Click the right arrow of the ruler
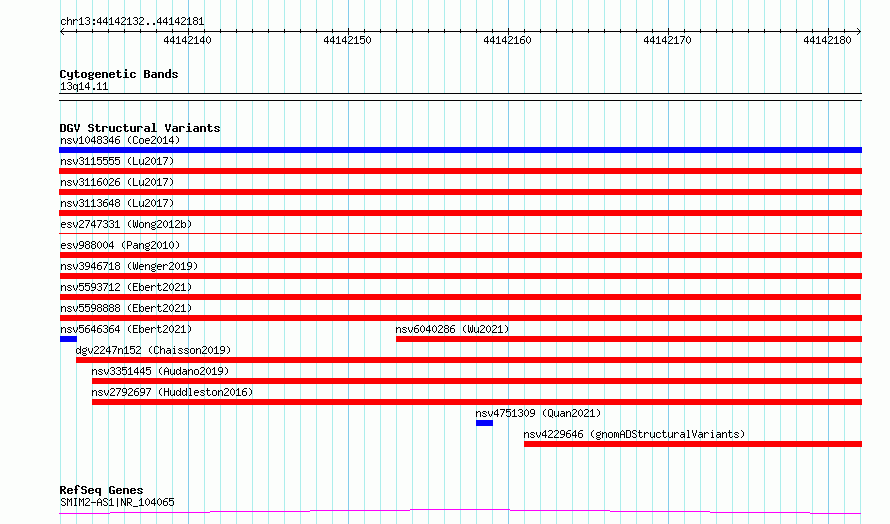The image size is (890, 524). pos(859,32)
